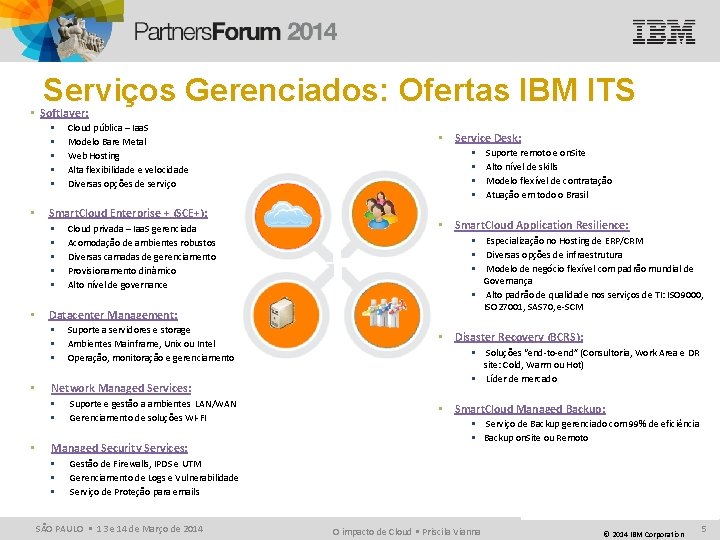Click the slide title Serviços Gerenciados: Ofertas IBM ITS
The height and width of the screenshot is (540, 720).
pos(338,89)
